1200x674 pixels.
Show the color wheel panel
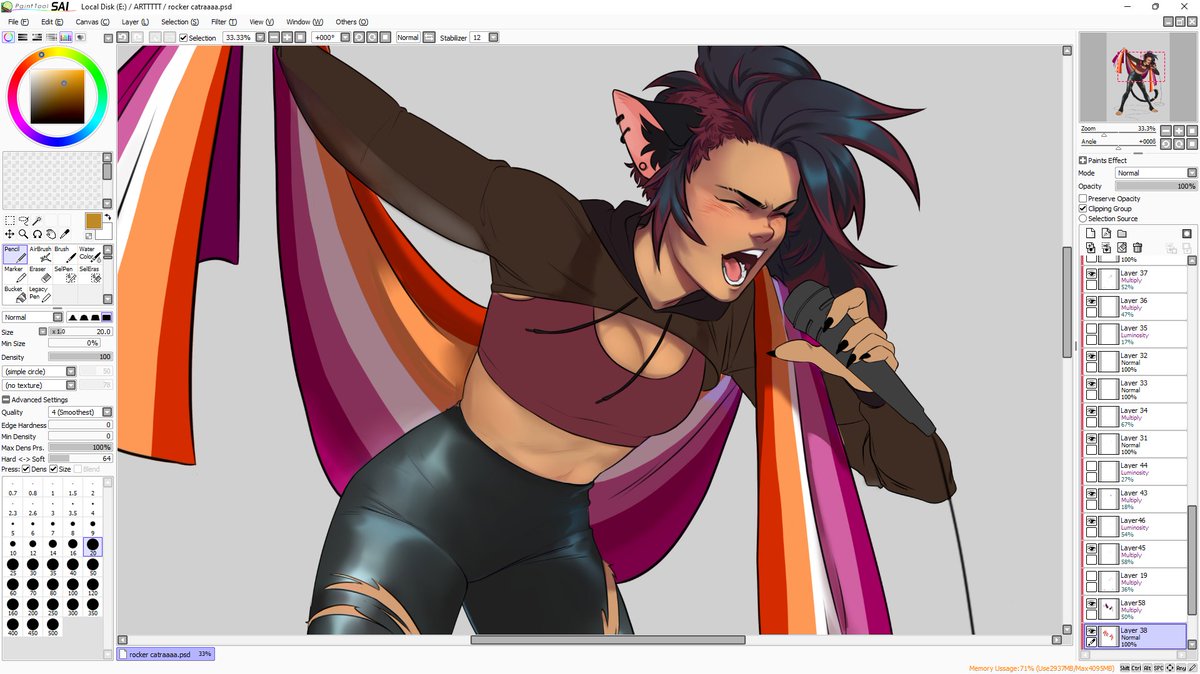(x=8, y=37)
